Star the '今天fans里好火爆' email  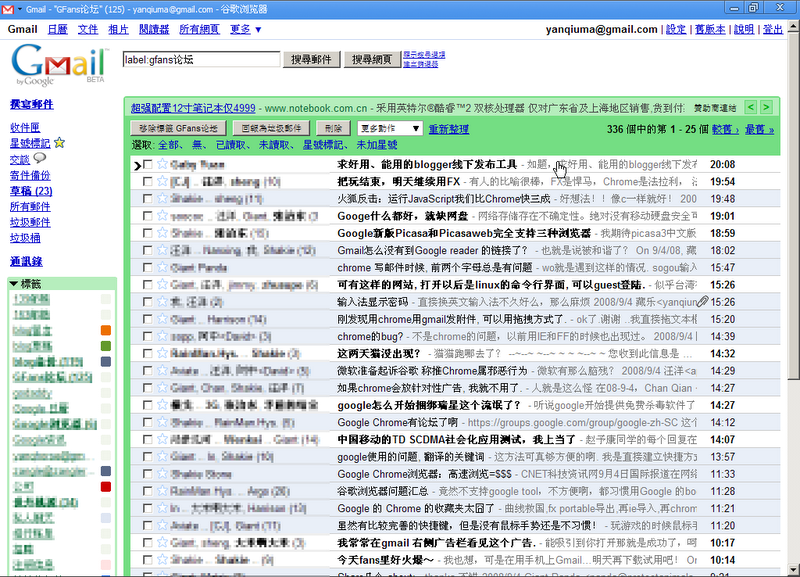(162, 560)
